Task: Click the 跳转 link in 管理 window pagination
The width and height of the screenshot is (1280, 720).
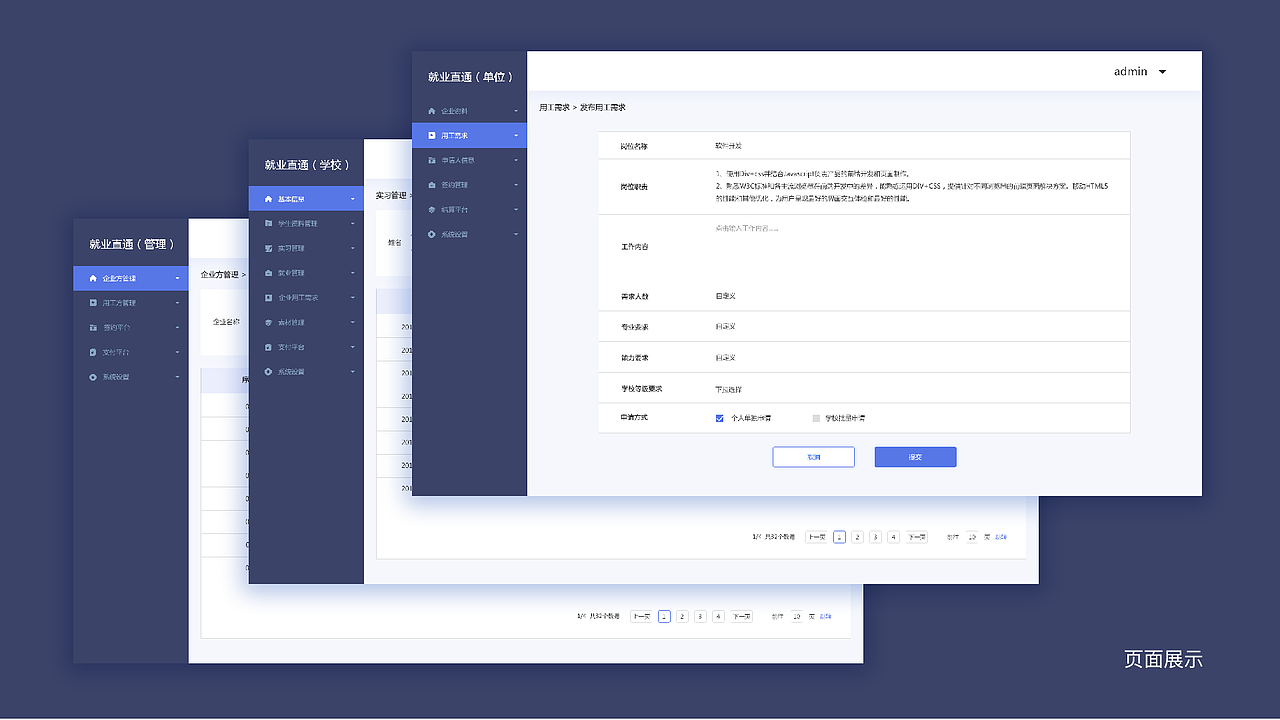Action: [825, 617]
